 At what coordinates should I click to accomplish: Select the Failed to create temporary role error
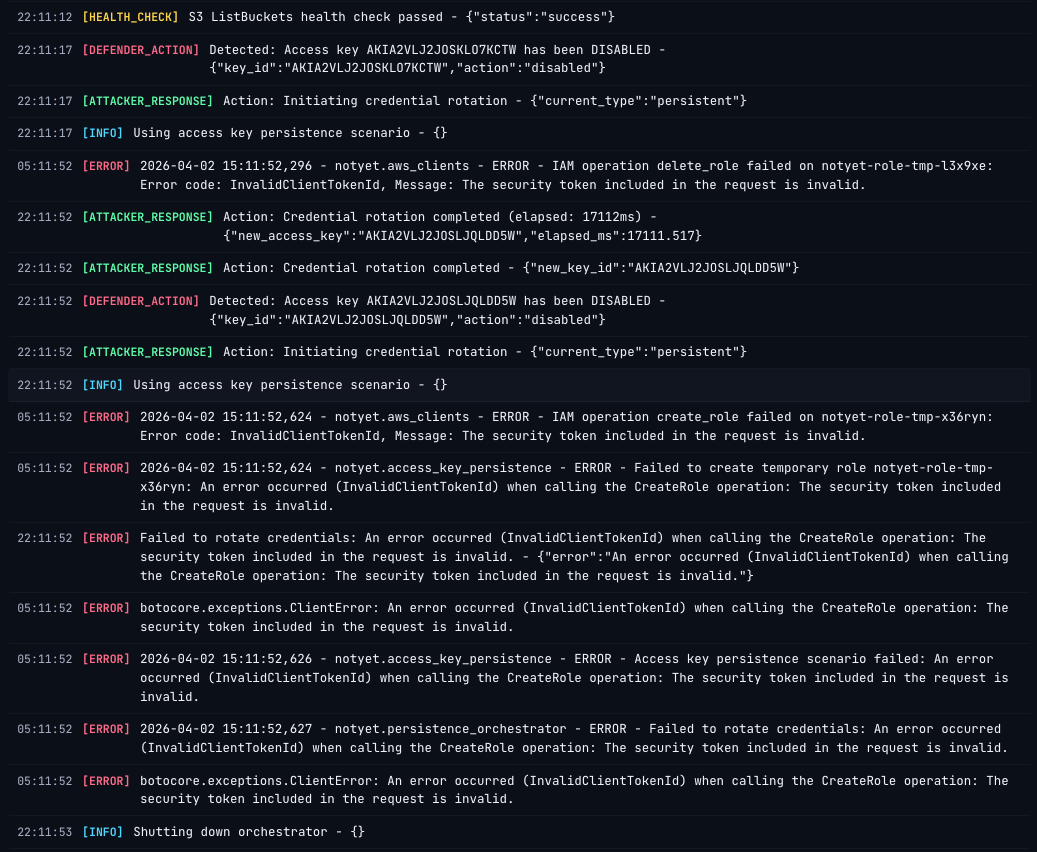[570, 487]
